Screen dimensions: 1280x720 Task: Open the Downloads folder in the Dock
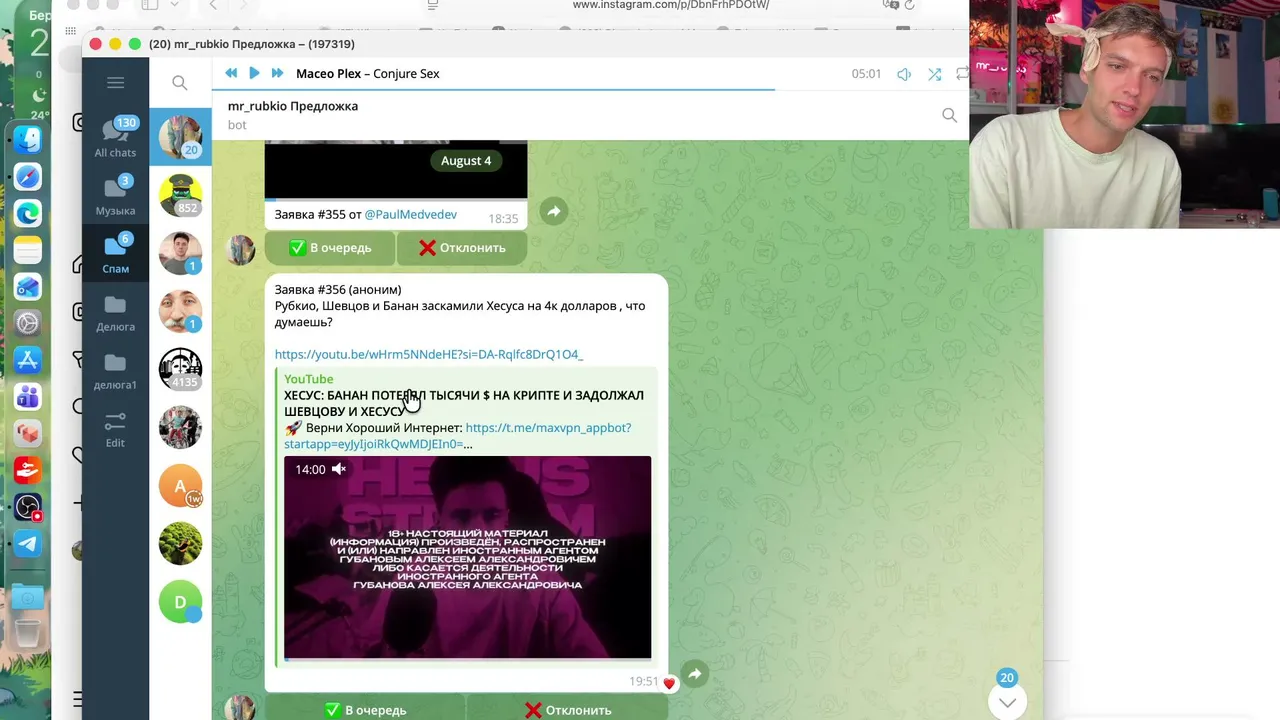pos(28,598)
